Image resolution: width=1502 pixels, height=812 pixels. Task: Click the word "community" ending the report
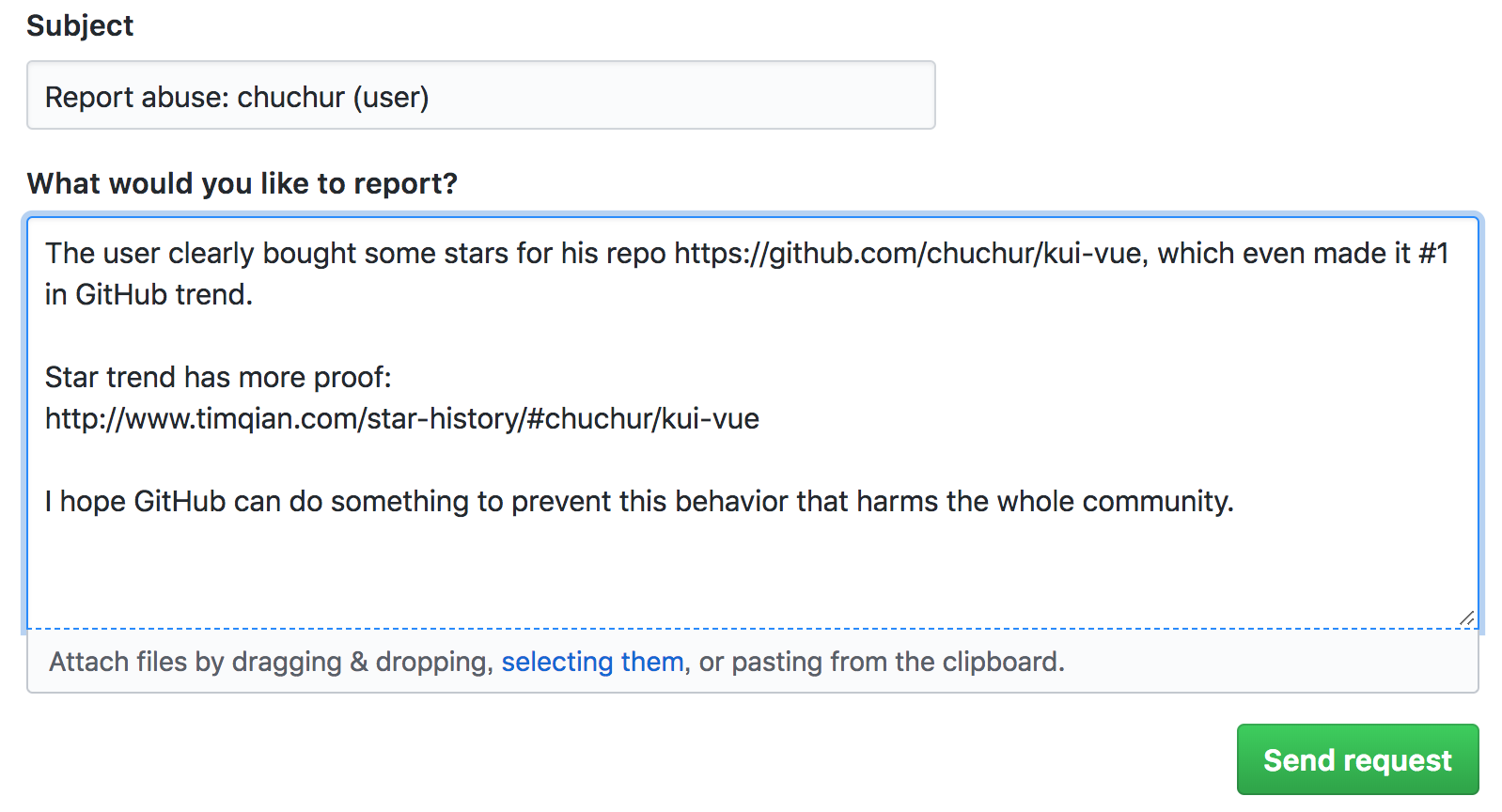(x=1155, y=501)
